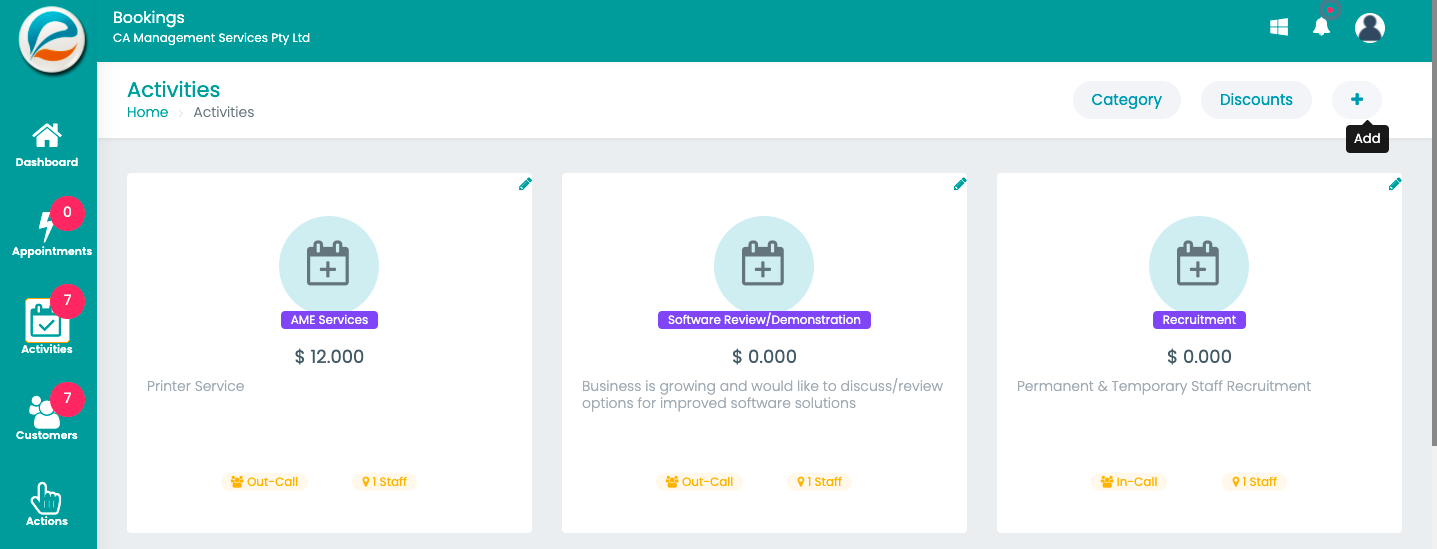
Task: Click the plus Add activity button
Action: point(1357,100)
